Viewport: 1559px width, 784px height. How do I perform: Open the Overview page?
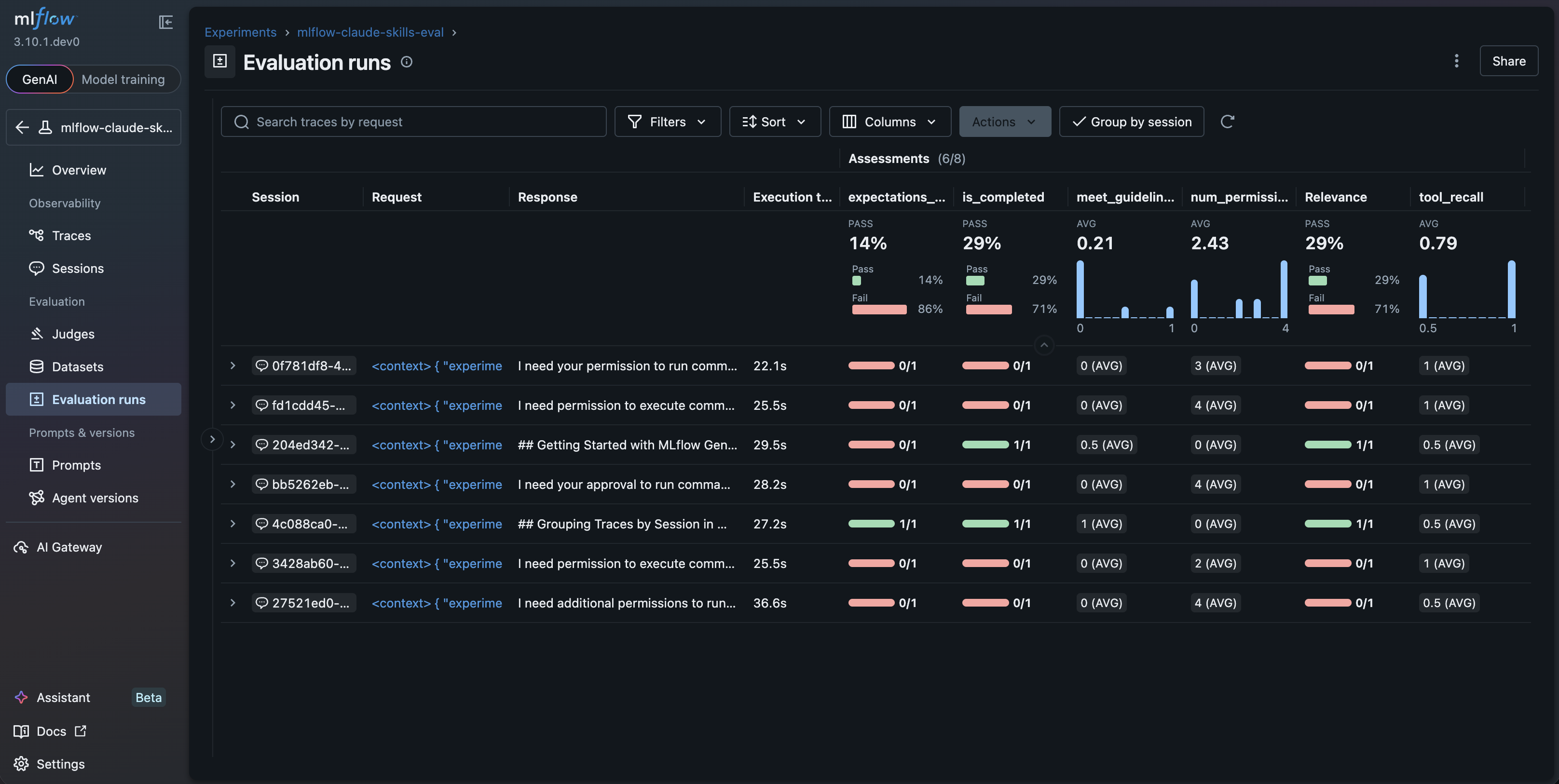(x=79, y=170)
